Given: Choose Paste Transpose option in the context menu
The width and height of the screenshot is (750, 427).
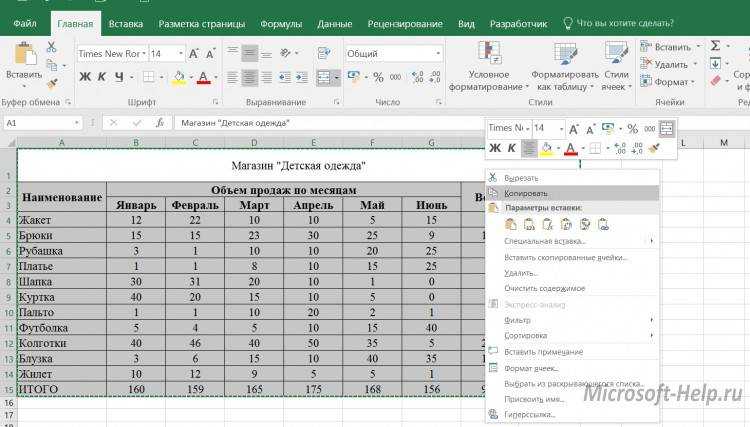Looking at the screenshot, I should (x=566, y=224).
